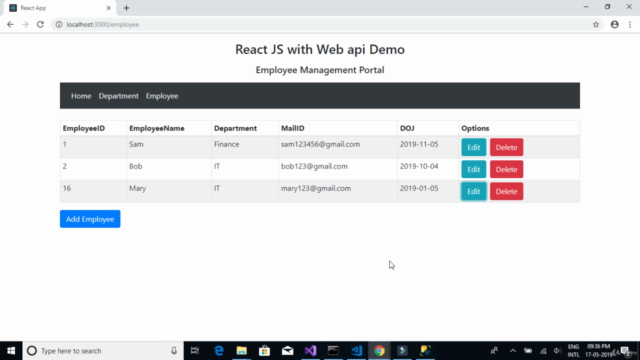Select the React App browser tab
The width and height of the screenshot is (640, 360).
[60, 8]
